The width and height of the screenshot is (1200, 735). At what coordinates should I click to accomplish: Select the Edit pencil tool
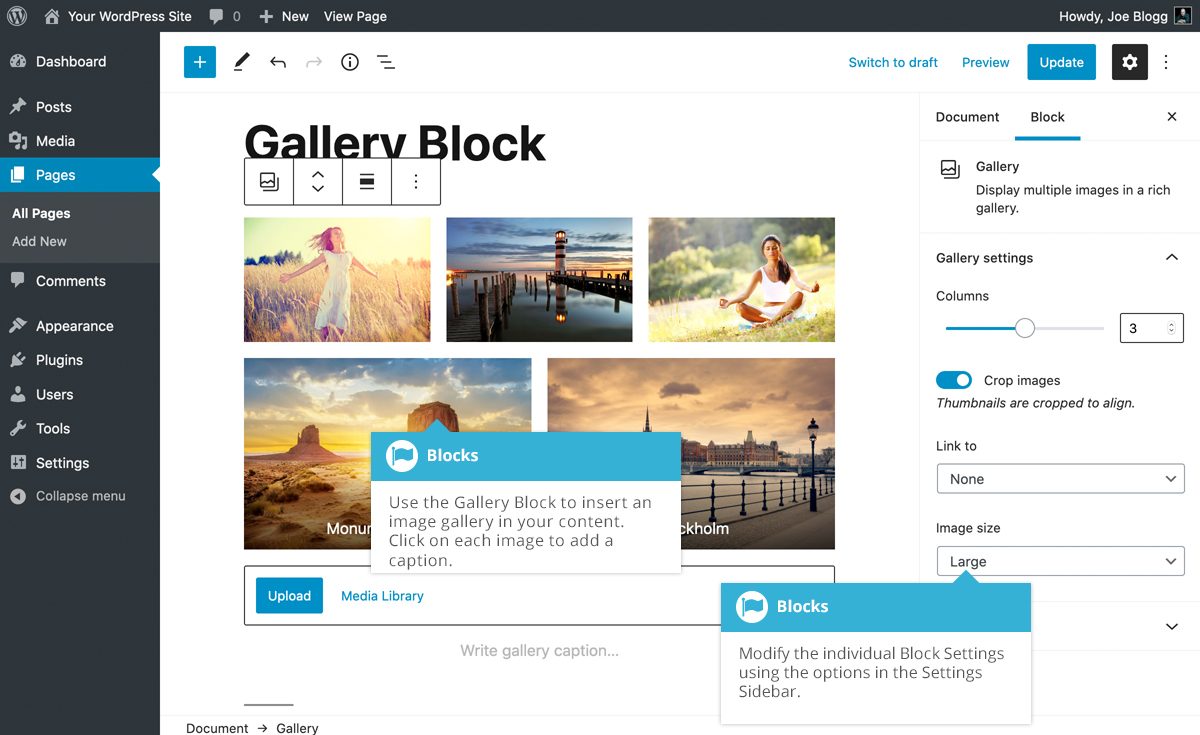pyautogui.click(x=240, y=62)
